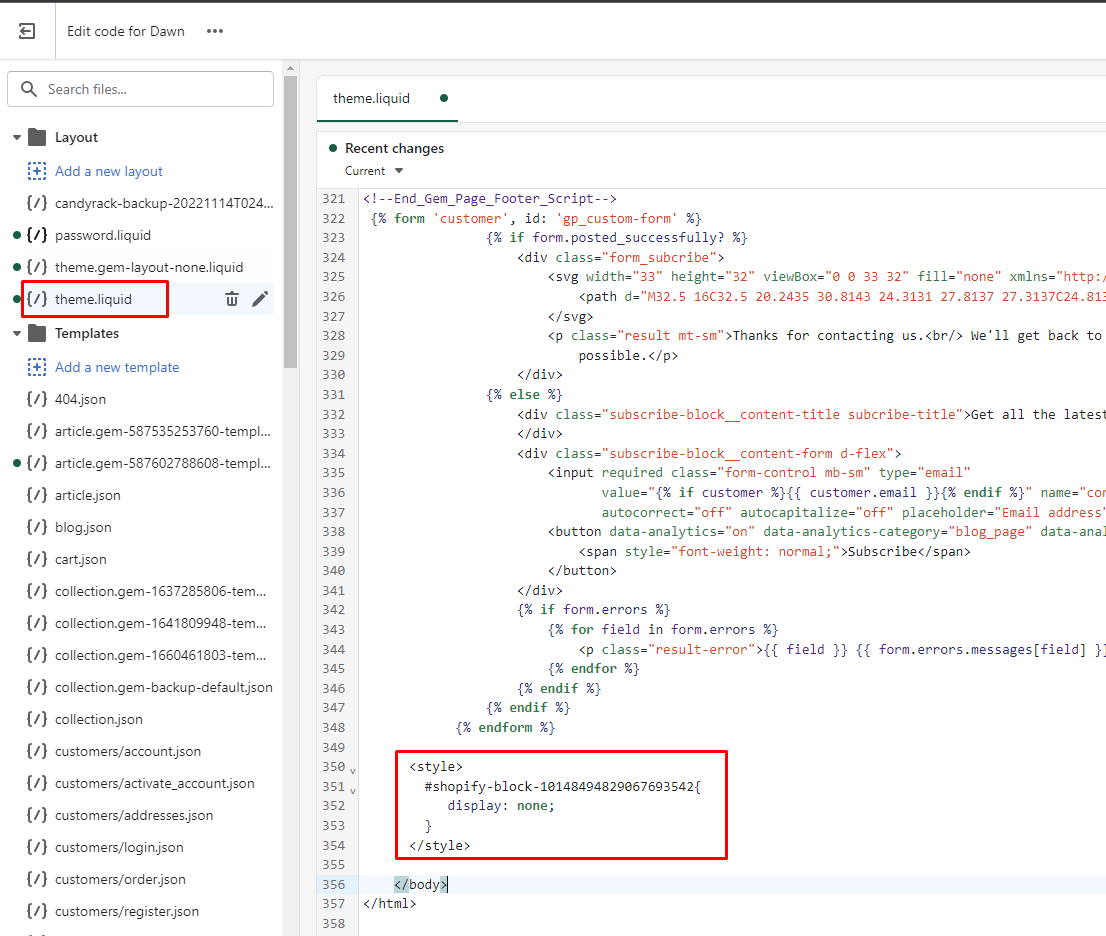Click the search magnifier icon
Image resolution: width=1106 pixels, height=936 pixels.
pos(29,89)
